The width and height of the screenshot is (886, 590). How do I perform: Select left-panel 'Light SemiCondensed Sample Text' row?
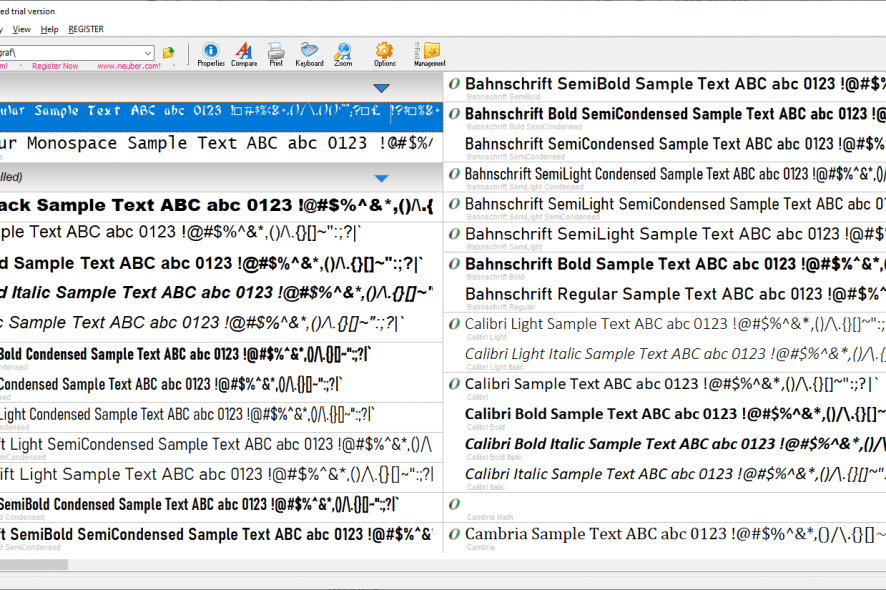[221, 447]
